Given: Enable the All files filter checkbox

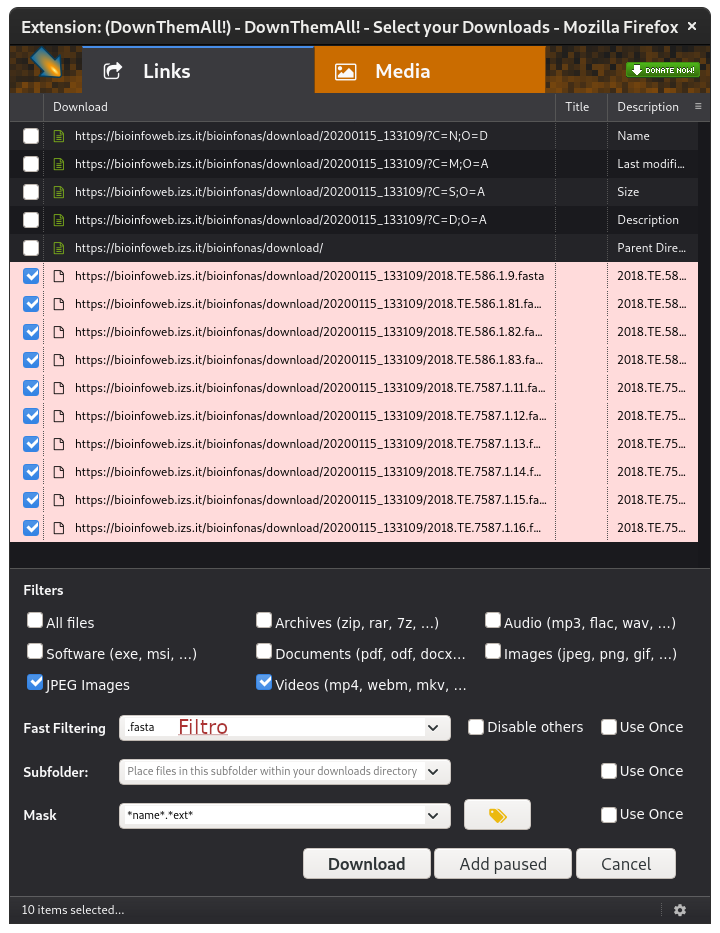Looking at the screenshot, I should coord(35,621).
